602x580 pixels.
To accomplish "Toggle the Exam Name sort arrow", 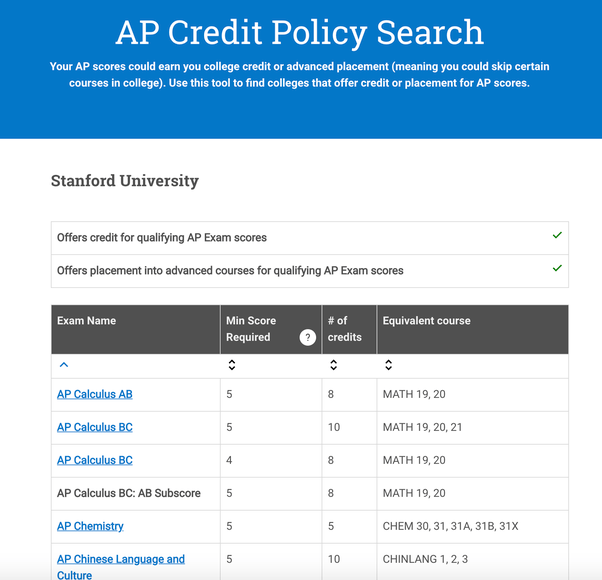I will 64,366.
